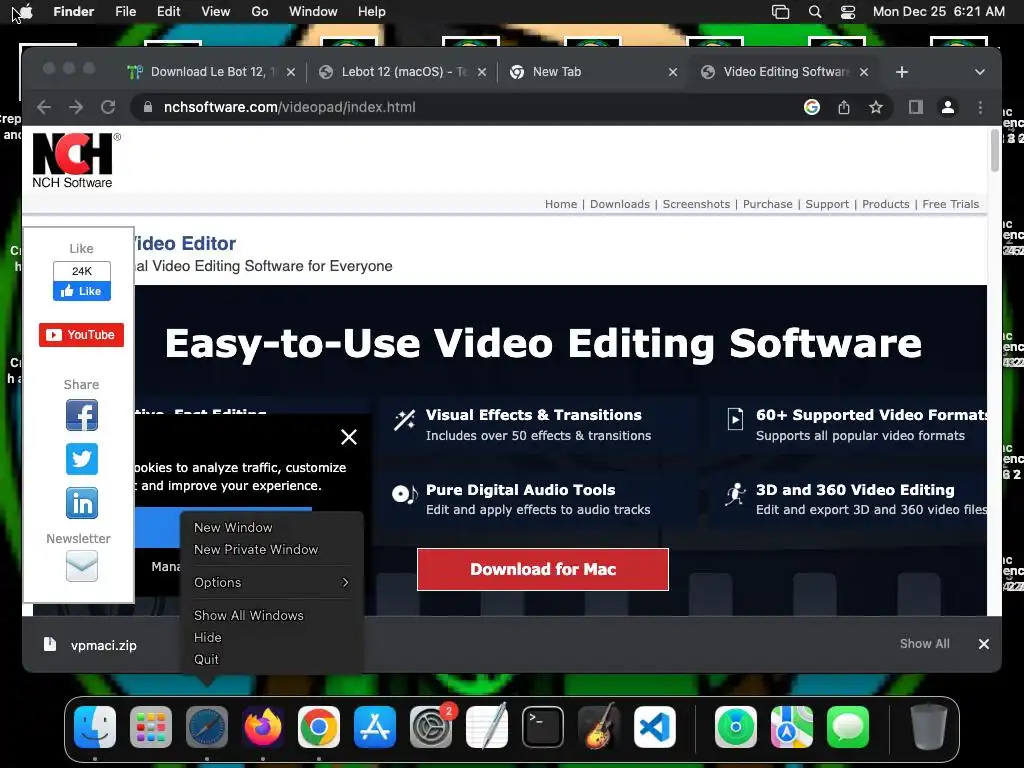Open the Home navigation link
1024x768 pixels.
(x=561, y=204)
